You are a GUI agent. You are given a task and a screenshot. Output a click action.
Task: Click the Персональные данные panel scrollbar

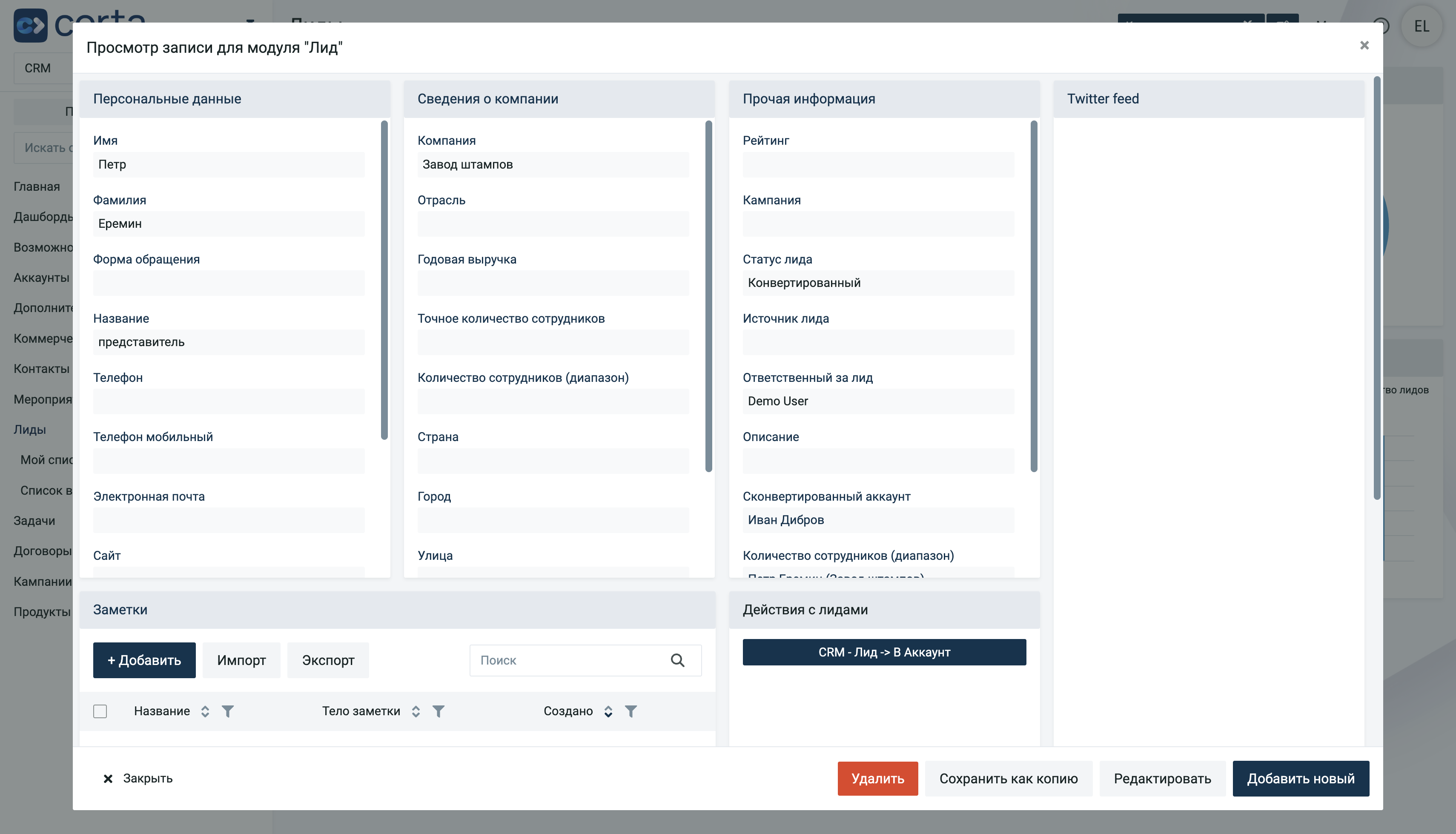pos(384,280)
